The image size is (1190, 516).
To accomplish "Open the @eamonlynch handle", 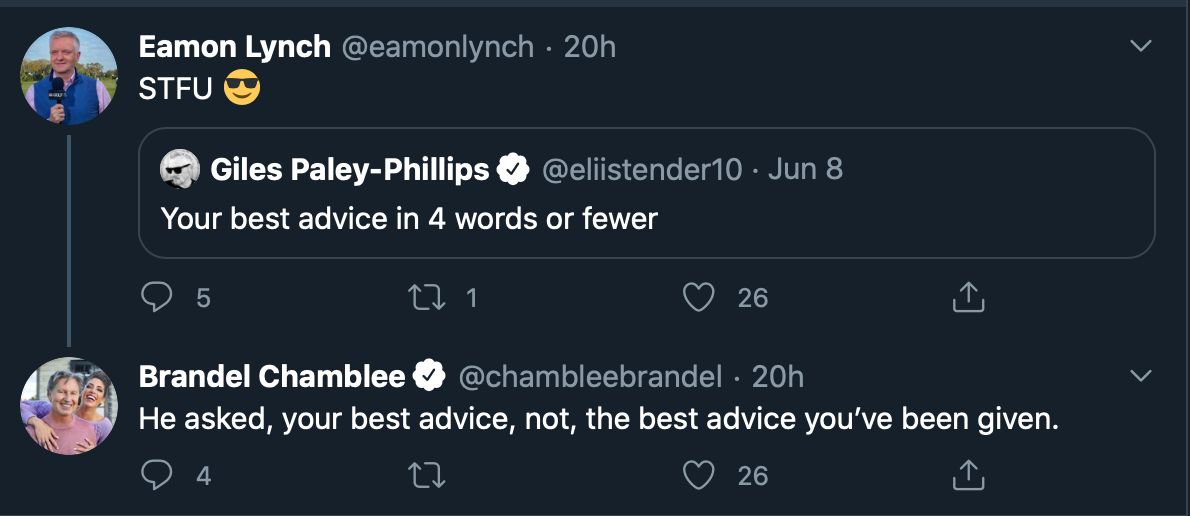I will pyautogui.click(x=438, y=47).
